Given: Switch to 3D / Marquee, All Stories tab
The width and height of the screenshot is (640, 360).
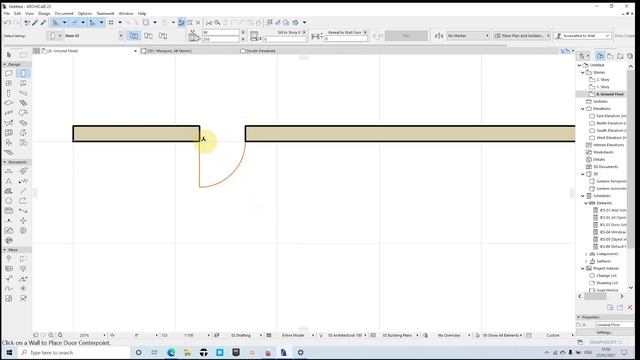Looking at the screenshot, I should pyautogui.click(x=167, y=51).
